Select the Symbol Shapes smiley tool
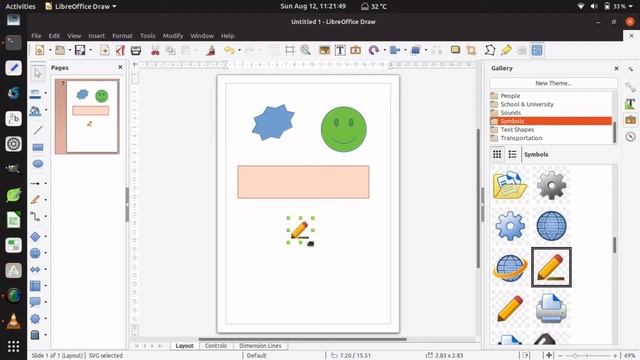 (x=36, y=253)
